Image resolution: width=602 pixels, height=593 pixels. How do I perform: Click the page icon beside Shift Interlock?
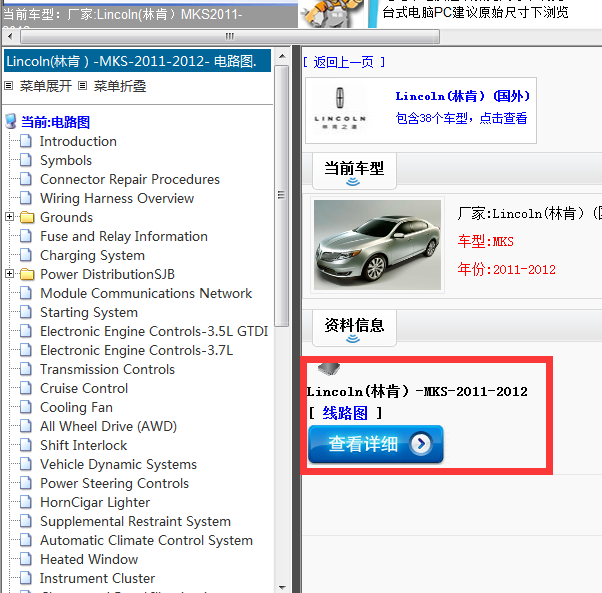(26, 445)
